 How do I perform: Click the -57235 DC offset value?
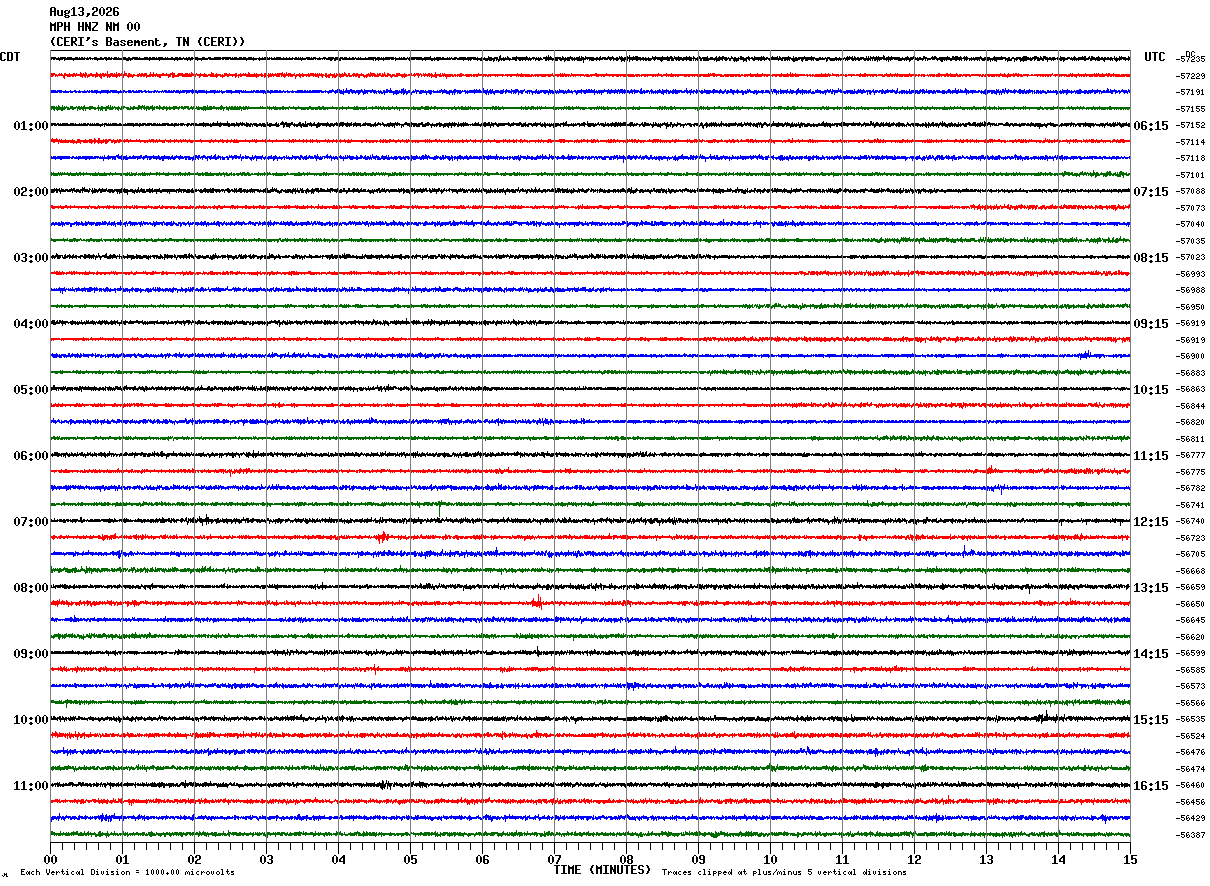tap(1191, 60)
